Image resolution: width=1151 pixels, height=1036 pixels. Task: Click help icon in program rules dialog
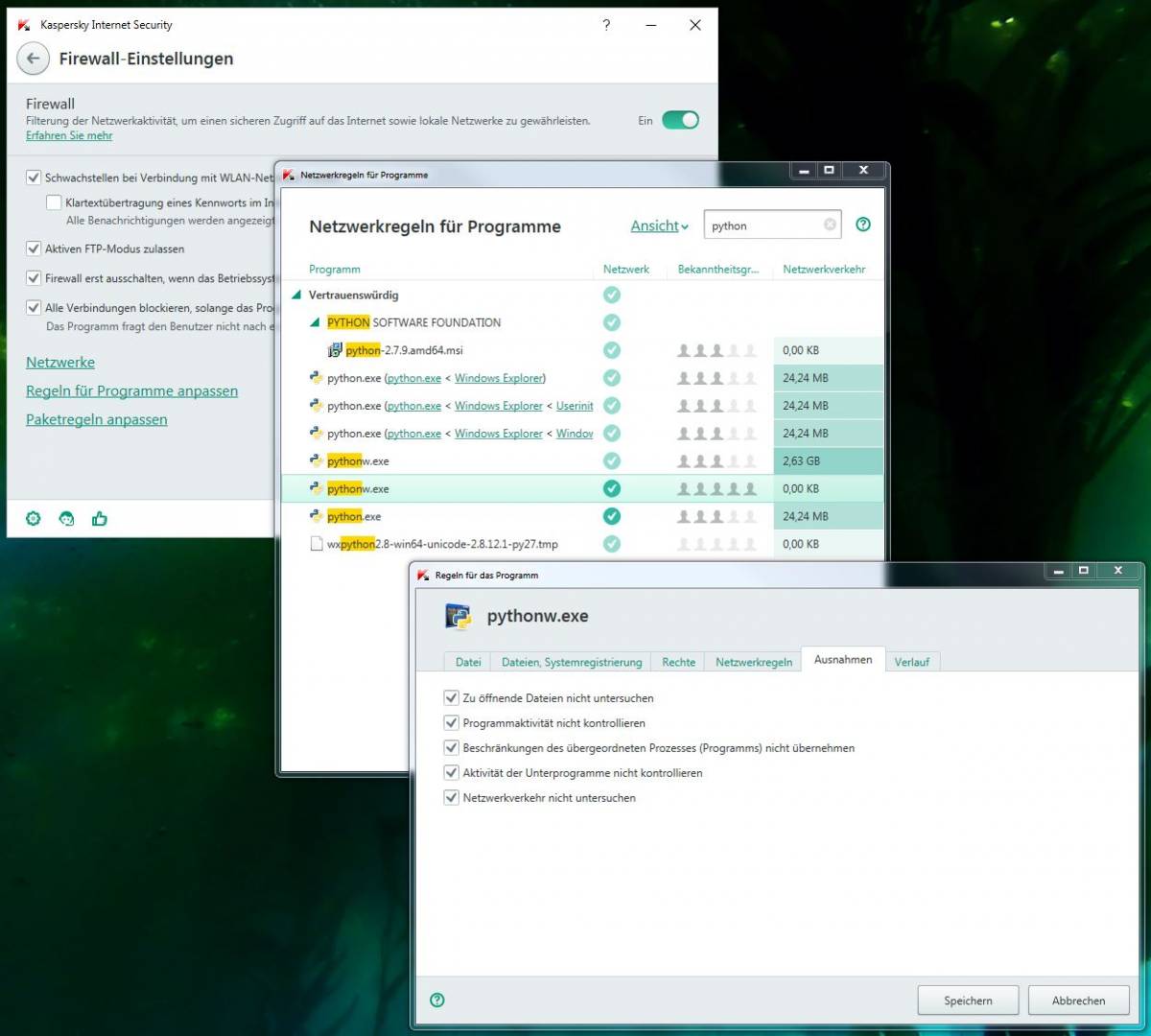[437, 1000]
